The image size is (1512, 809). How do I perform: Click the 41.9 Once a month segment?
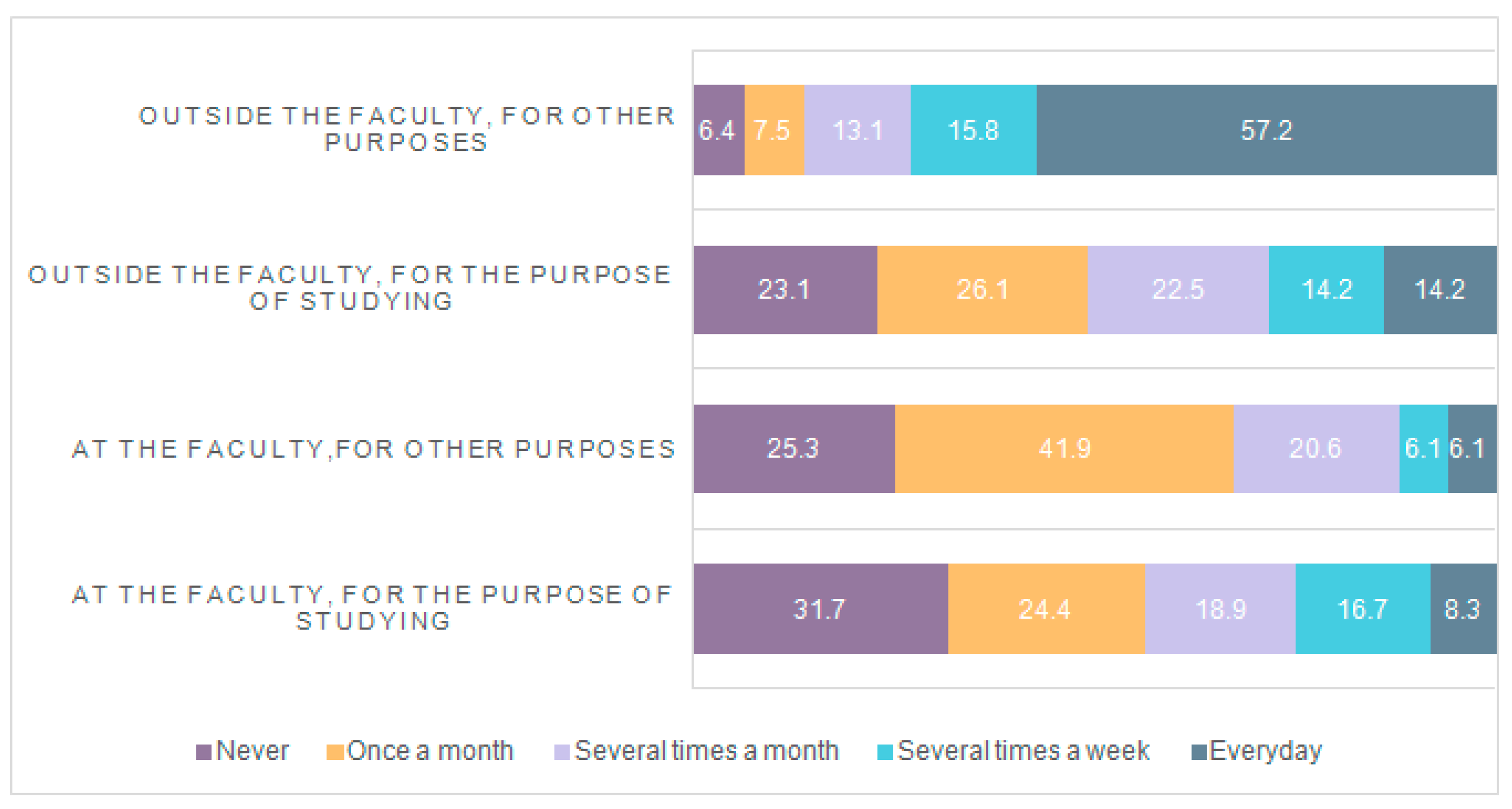click(x=1064, y=448)
